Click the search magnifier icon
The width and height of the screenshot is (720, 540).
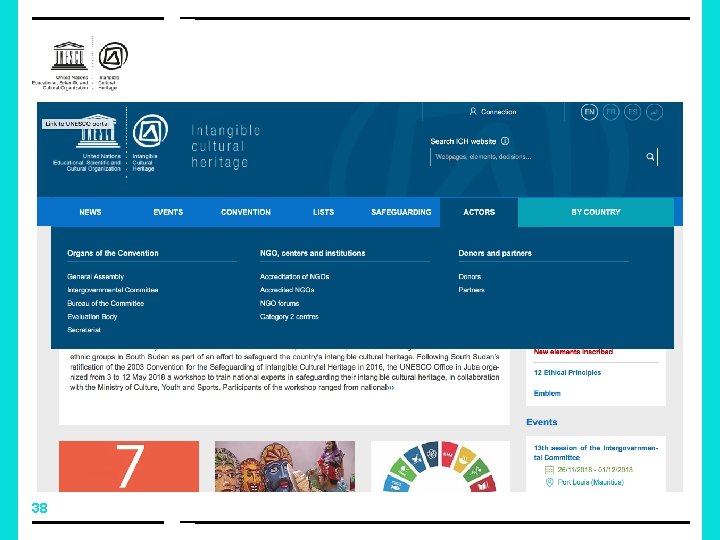(650, 157)
